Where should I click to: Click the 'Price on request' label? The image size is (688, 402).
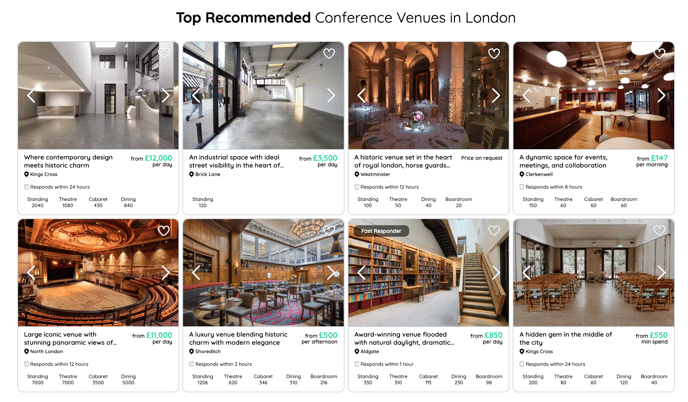tap(481, 158)
